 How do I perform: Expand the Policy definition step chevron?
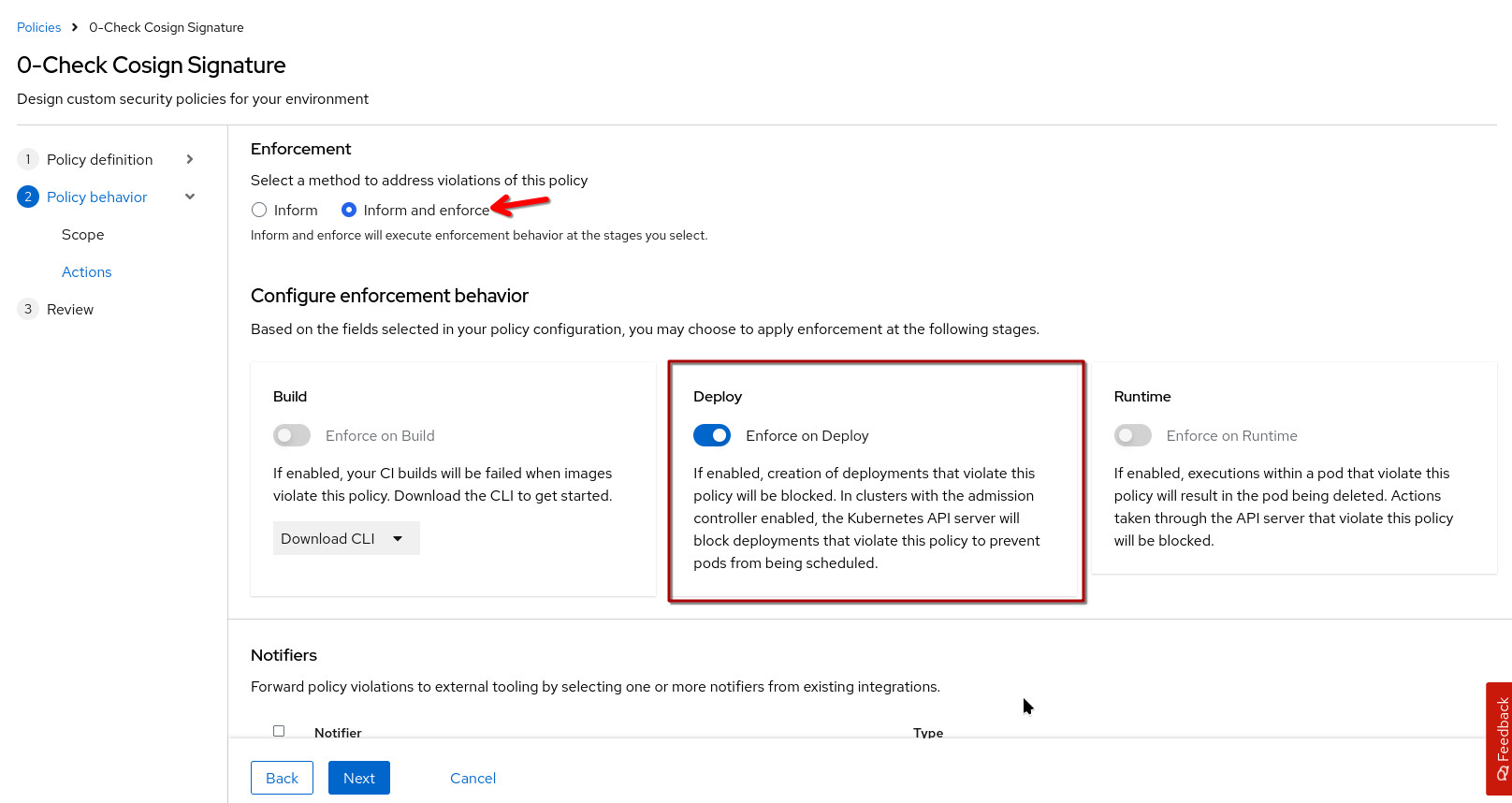pos(190,159)
